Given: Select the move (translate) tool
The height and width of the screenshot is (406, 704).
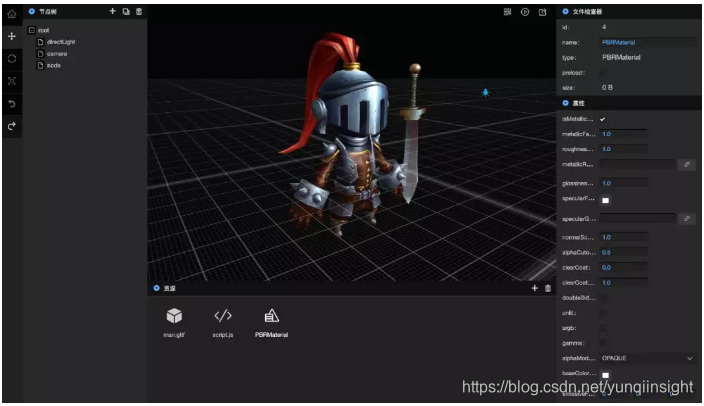Looking at the screenshot, I should coord(12,36).
